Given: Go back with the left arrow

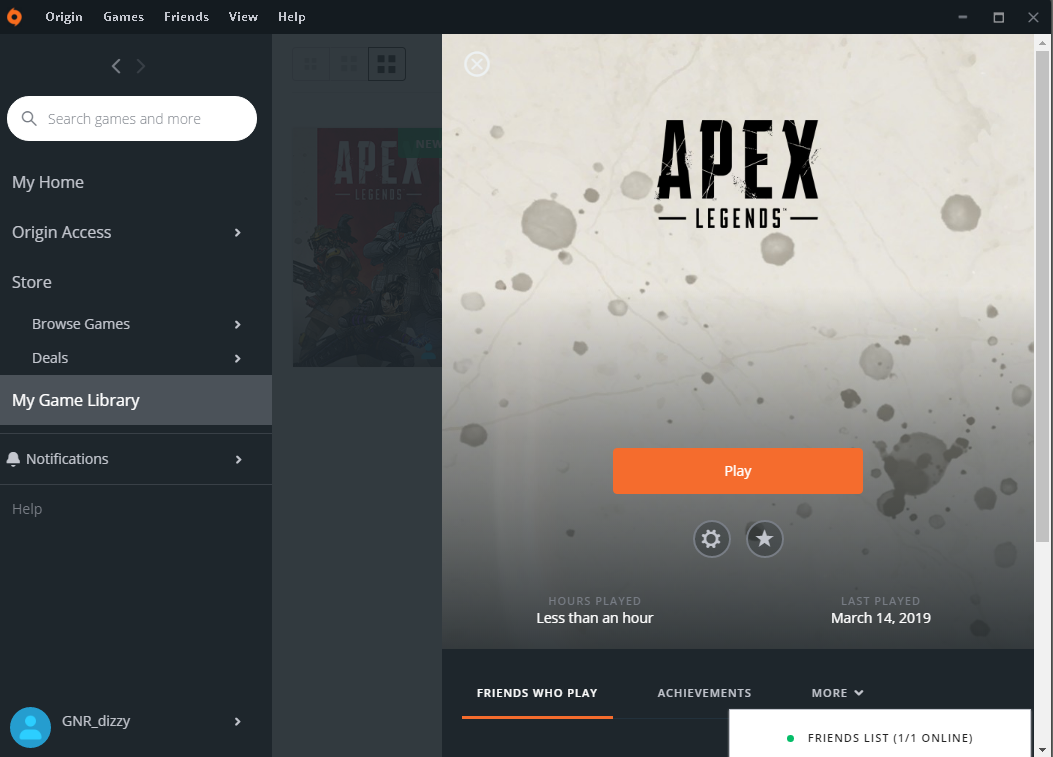Looking at the screenshot, I should [x=116, y=66].
